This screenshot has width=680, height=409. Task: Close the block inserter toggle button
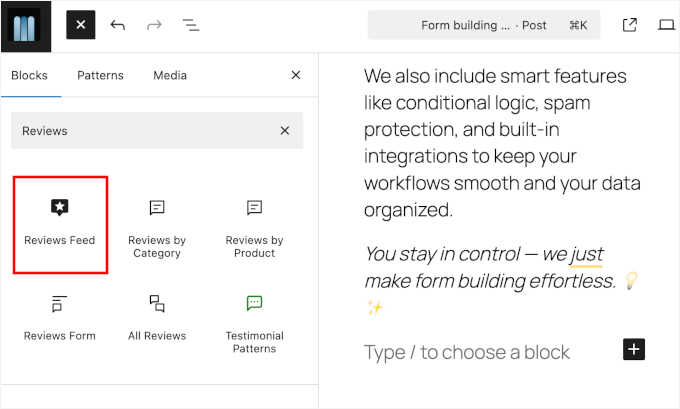coord(81,25)
